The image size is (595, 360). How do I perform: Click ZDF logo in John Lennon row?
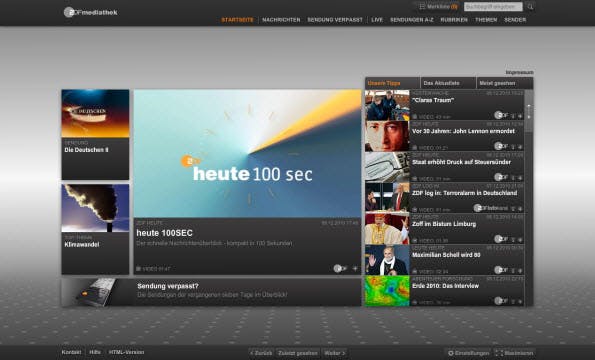[501, 146]
